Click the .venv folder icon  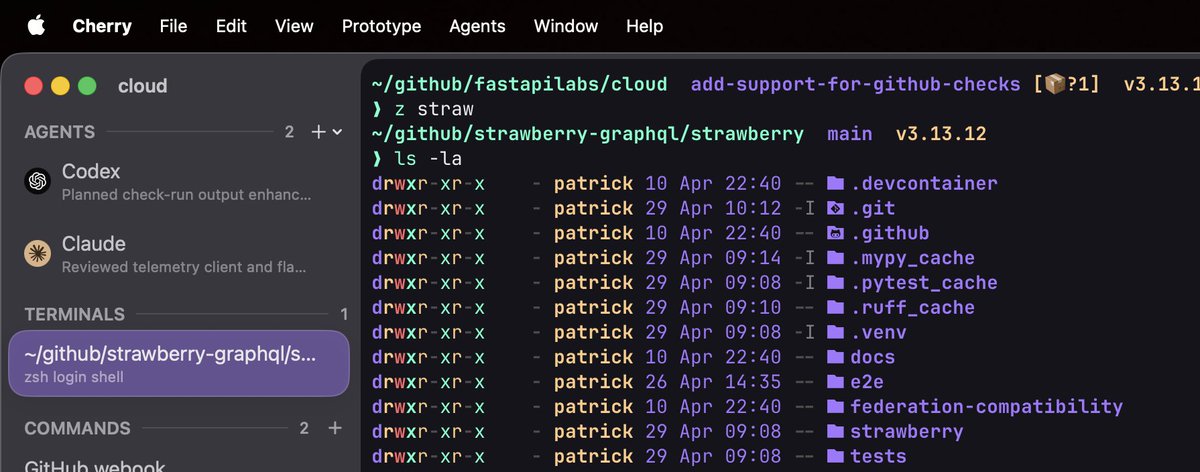835,332
